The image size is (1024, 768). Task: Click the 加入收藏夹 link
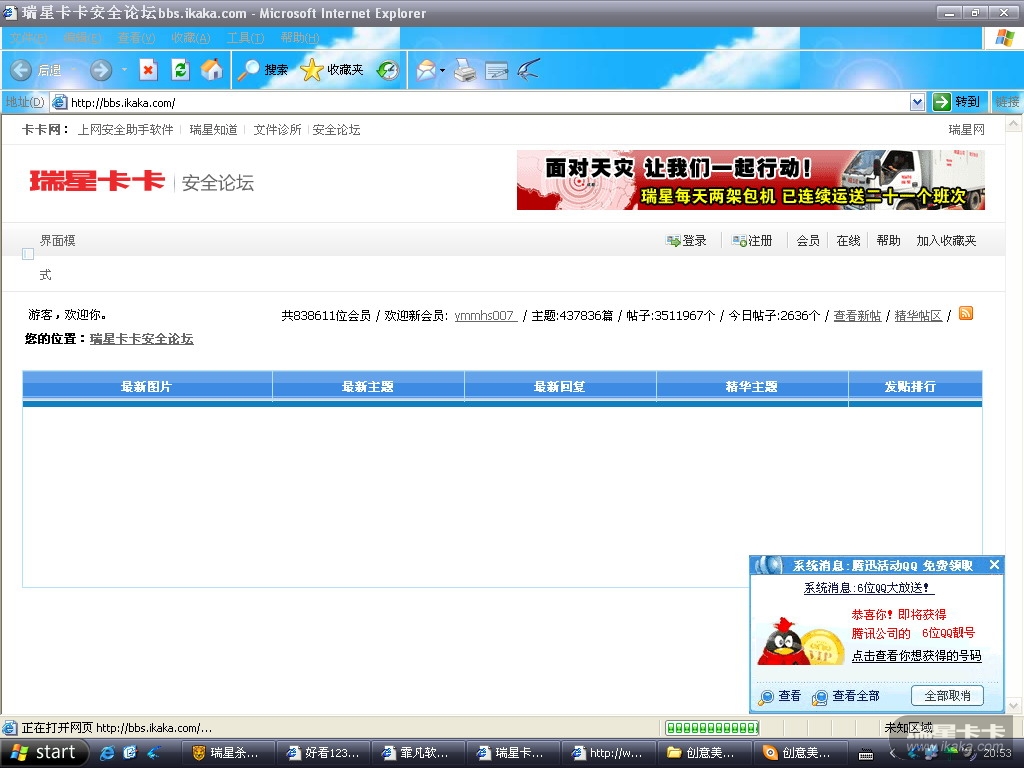click(x=946, y=241)
